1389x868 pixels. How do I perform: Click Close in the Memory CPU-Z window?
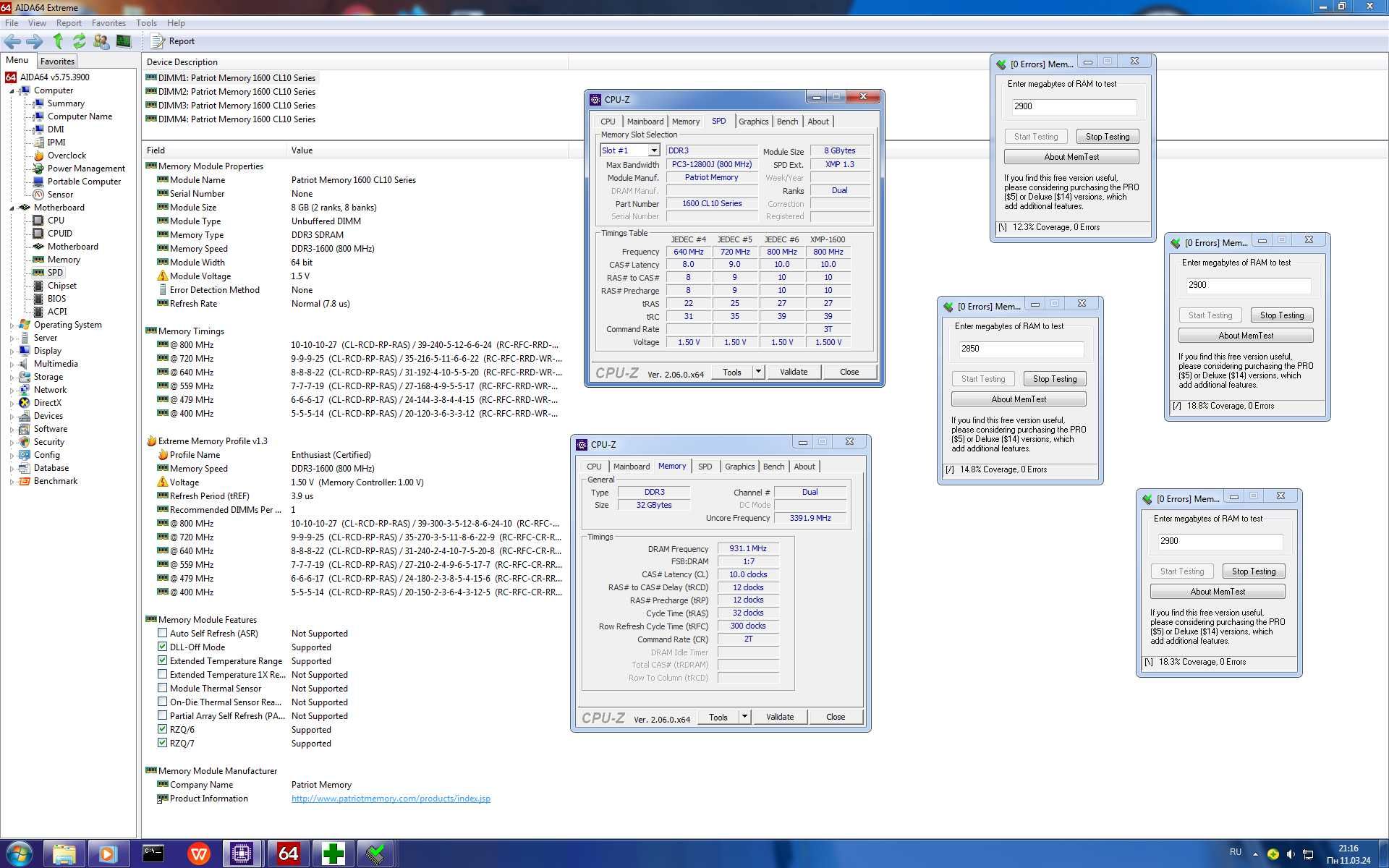point(835,717)
